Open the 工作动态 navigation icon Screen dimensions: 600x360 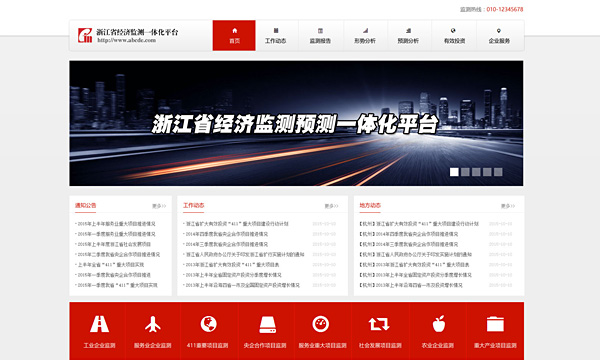[276, 31]
